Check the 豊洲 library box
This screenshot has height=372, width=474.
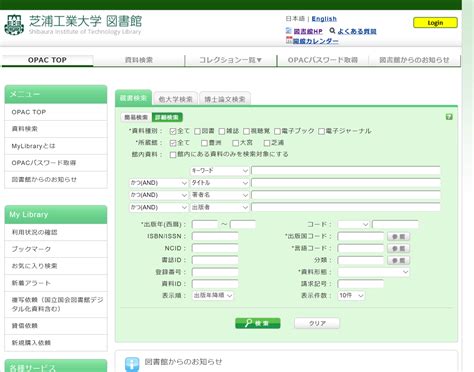(204, 143)
